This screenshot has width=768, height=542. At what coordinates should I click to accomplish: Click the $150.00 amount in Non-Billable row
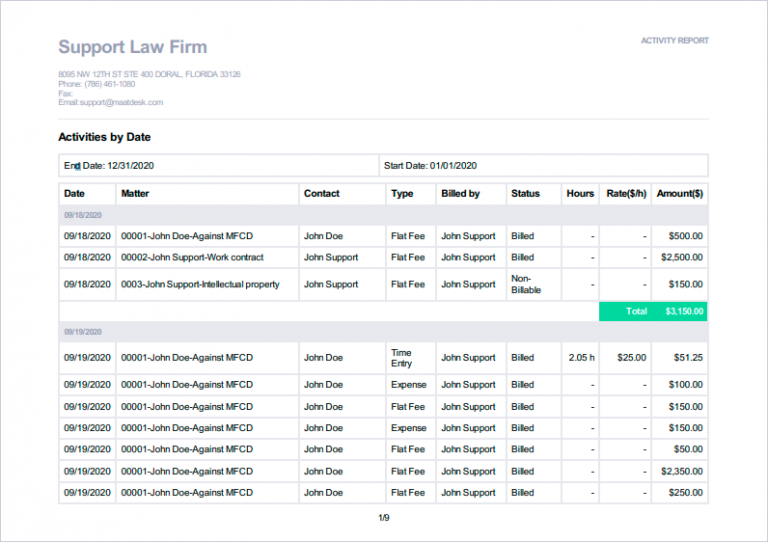point(686,284)
